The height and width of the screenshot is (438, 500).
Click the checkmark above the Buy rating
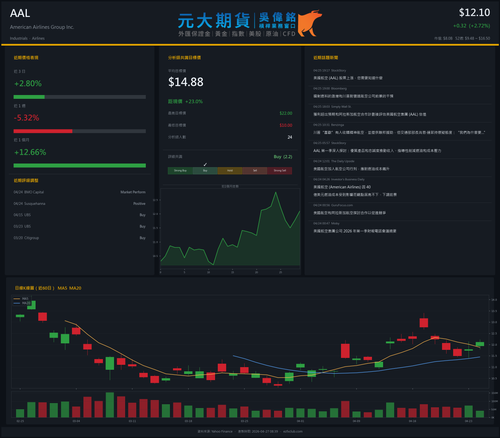[205, 164]
